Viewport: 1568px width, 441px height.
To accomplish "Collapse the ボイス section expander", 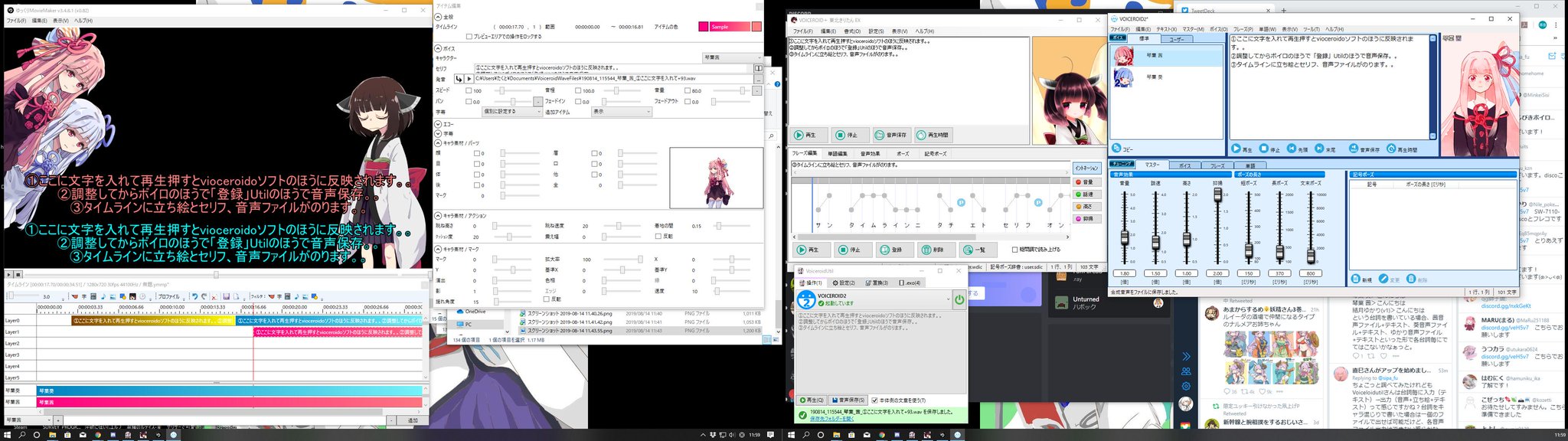I will (x=439, y=48).
